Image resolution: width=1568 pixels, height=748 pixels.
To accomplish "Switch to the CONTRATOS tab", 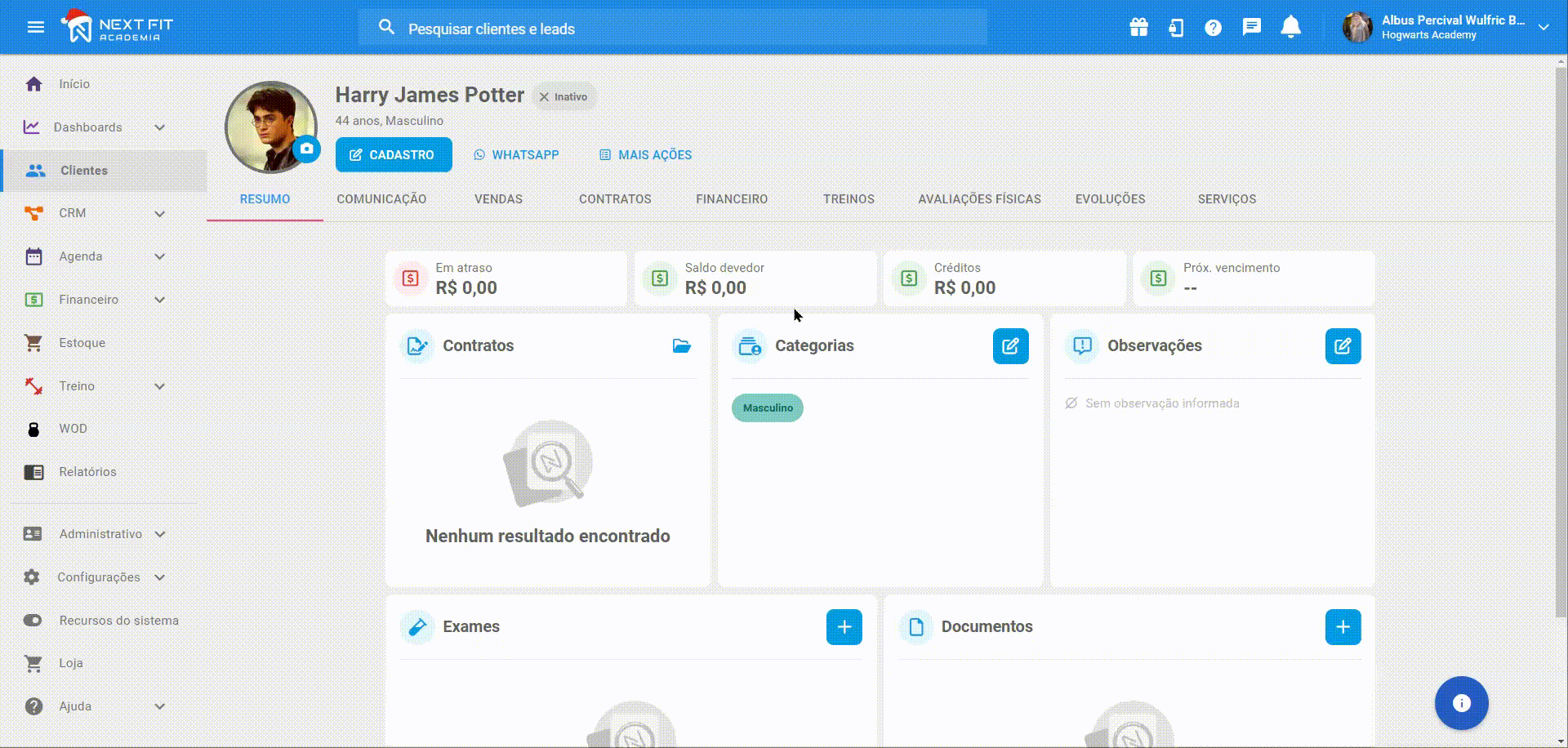I will (615, 199).
